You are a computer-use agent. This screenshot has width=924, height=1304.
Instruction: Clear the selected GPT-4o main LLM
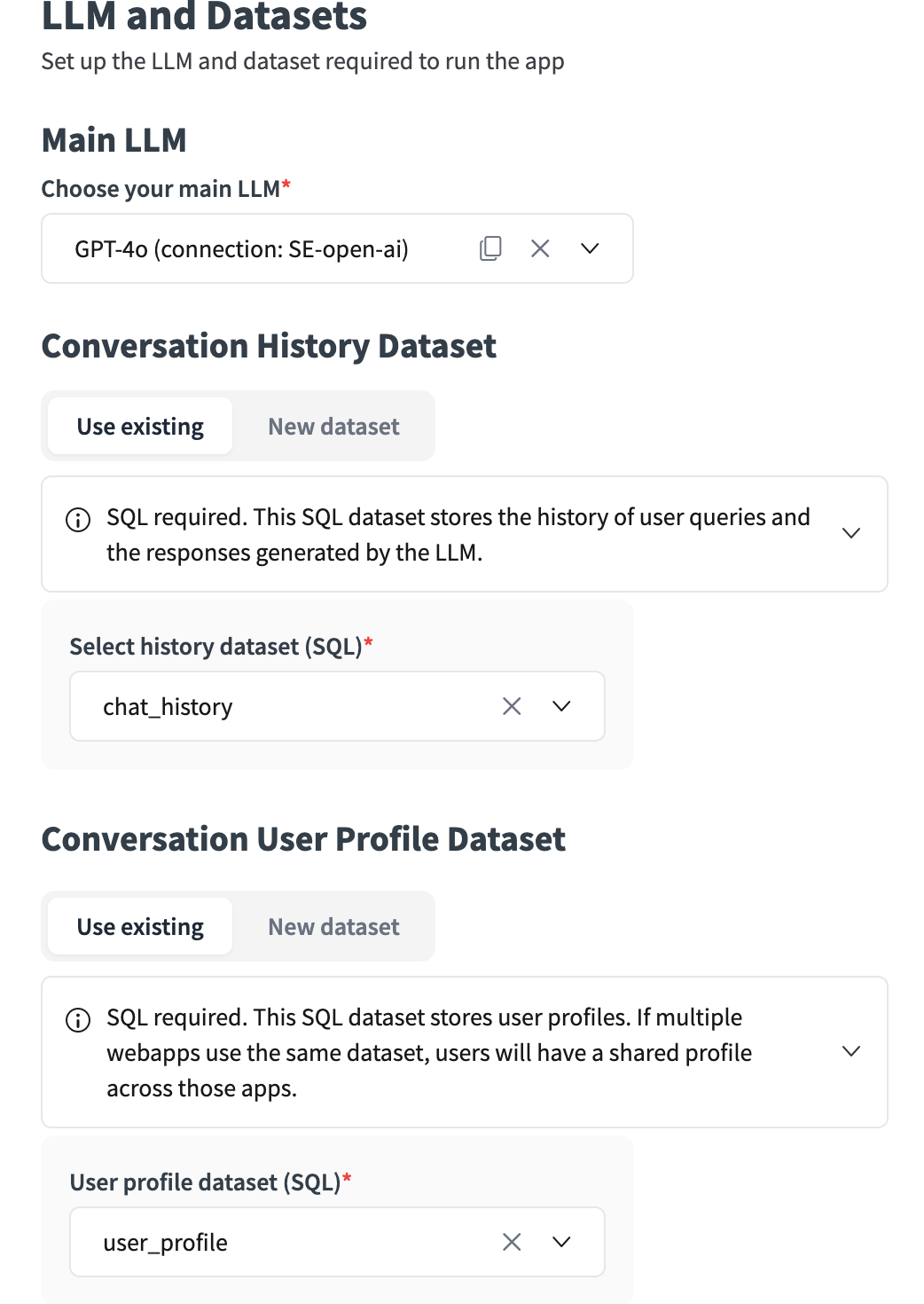pos(540,248)
